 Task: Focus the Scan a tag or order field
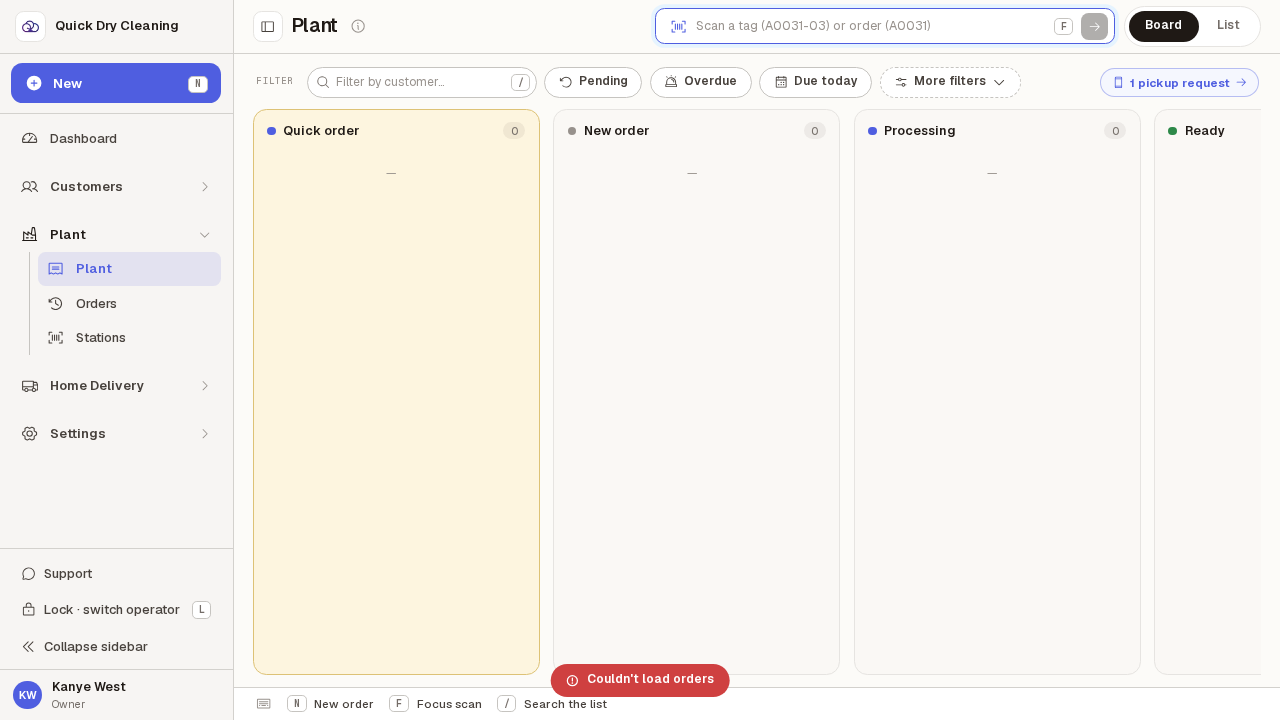885,26
